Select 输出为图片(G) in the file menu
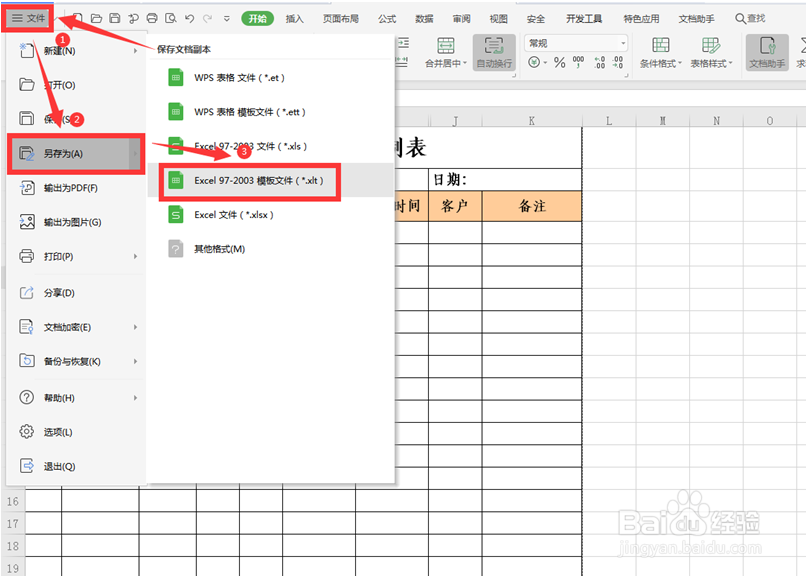The image size is (806, 576). 76,222
